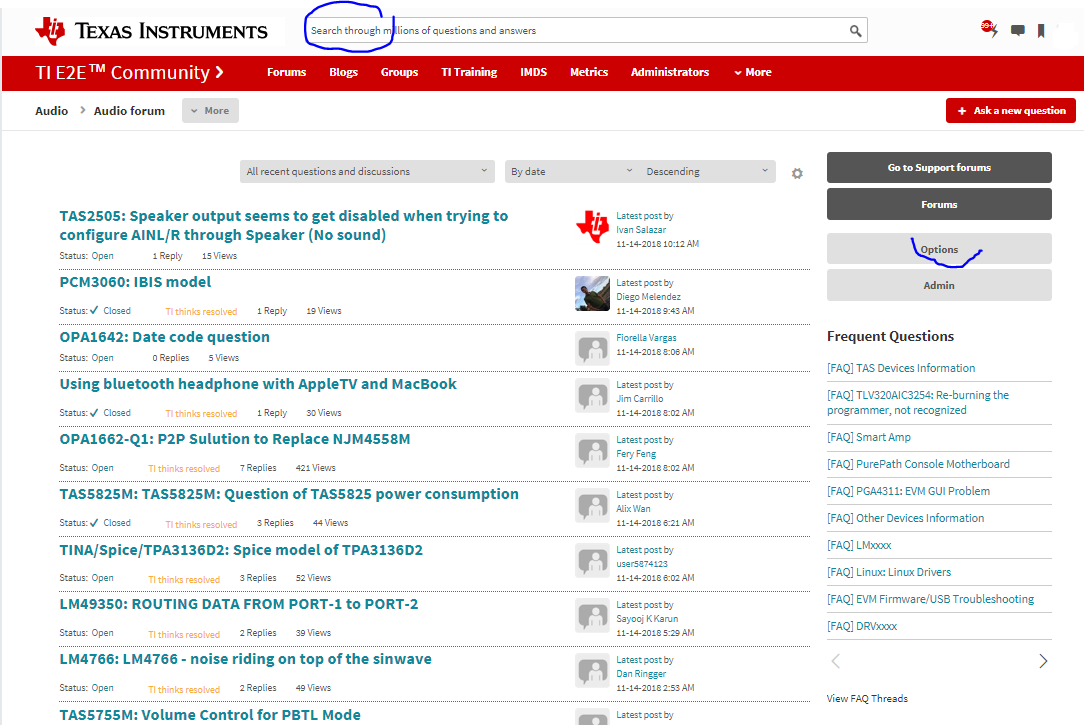The width and height of the screenshot is (1084, 725).
Task: Click the default avatar next to user5874123
Action: (x=592, y=561)
